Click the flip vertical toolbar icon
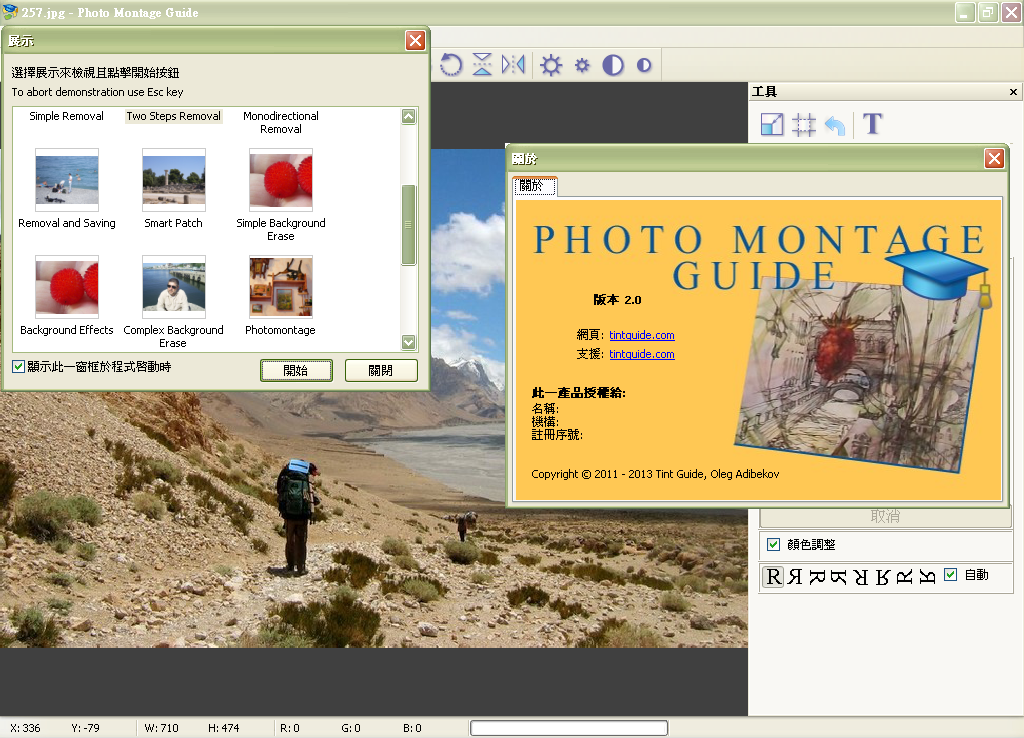The height and width of the screenshot is (738, 1024). 482,65
